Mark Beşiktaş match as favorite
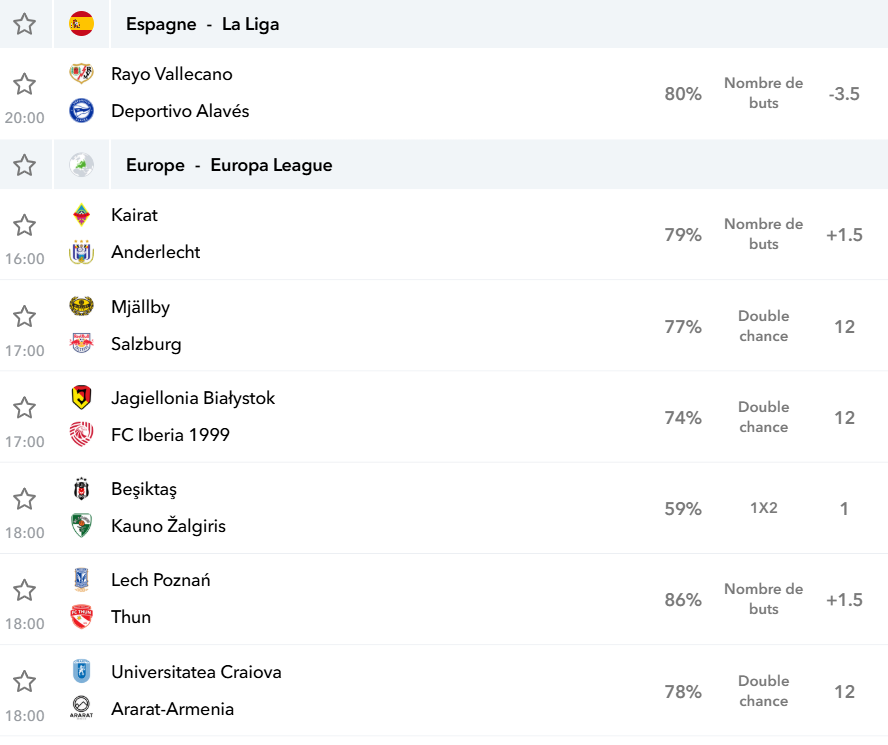888x745 pixels. click(24, 499)
